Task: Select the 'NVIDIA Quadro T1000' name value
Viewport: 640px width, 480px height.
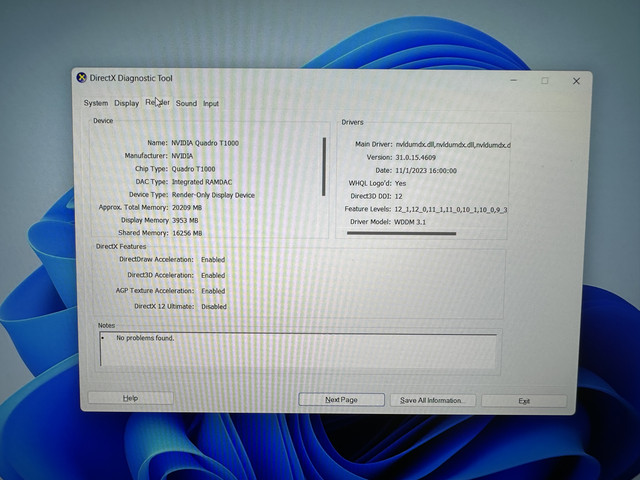Action: pyautogui.click(x=205, y=143)
